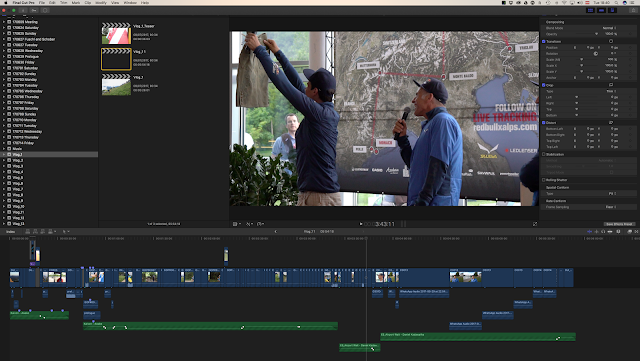Adjust the Scale X slider
640x361 pixels.
[582, 65]
